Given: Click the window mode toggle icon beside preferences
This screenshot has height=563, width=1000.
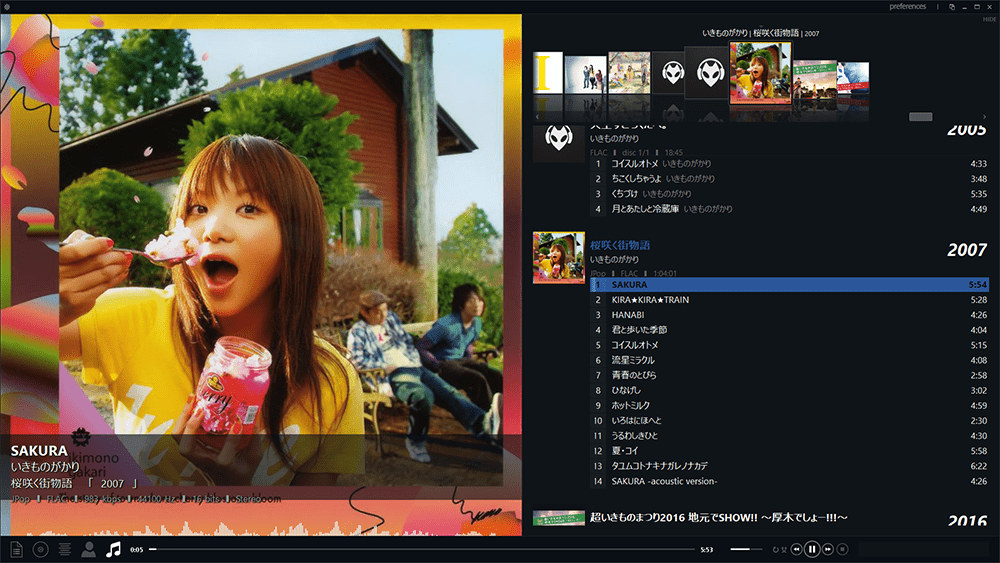Looking at the screenshot, I should pos(952,6).
